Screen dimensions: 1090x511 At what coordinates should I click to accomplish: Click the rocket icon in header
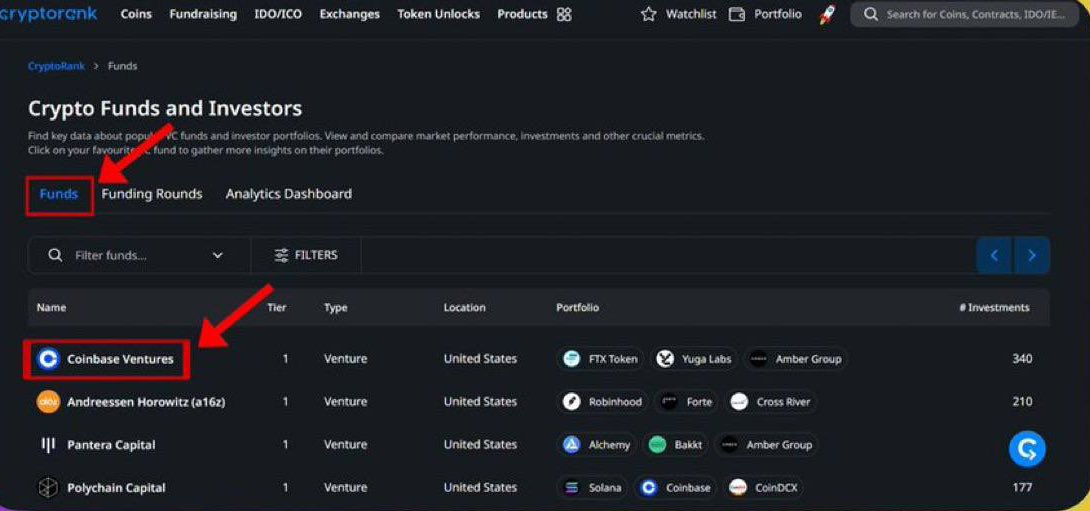[x=827, y=15]
